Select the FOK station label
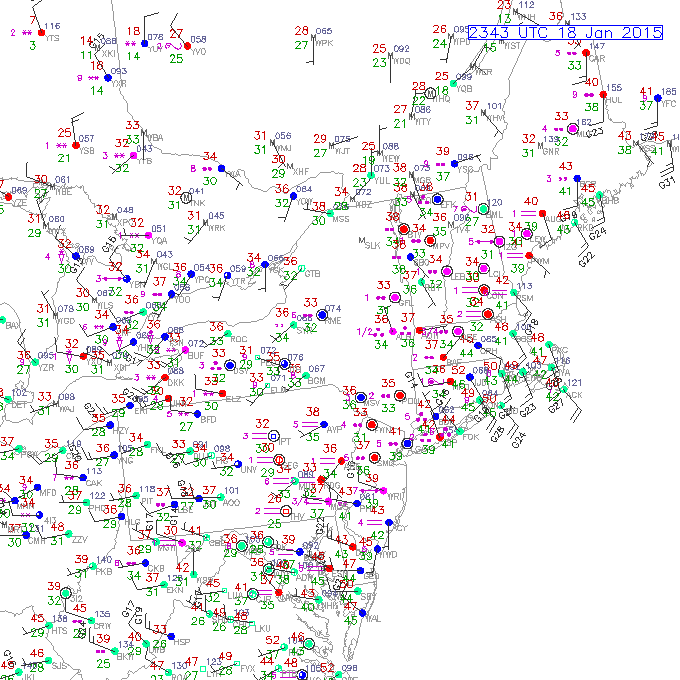The height and width of the screenshot is (680, 680). pyautogui.click(x=471, y=437)
